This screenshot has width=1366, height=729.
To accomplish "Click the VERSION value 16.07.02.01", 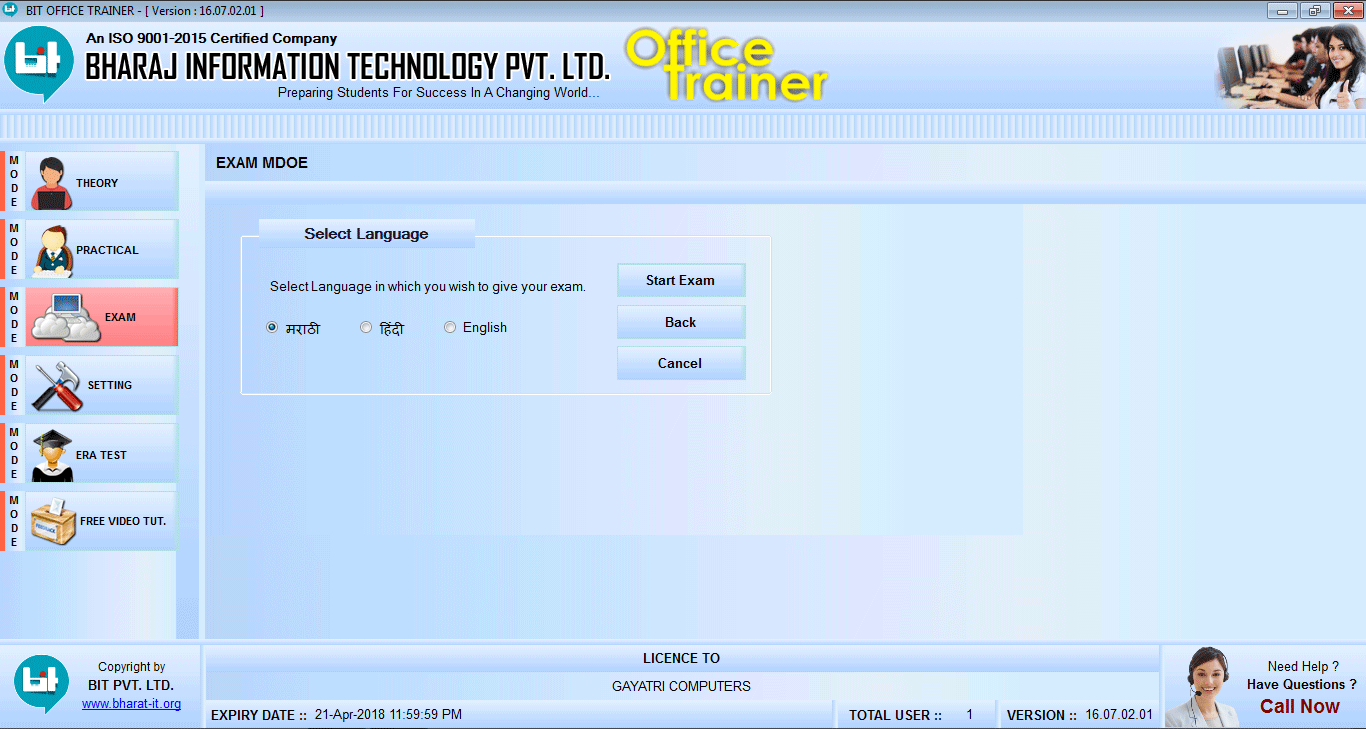I will [x=1119, y=715].
